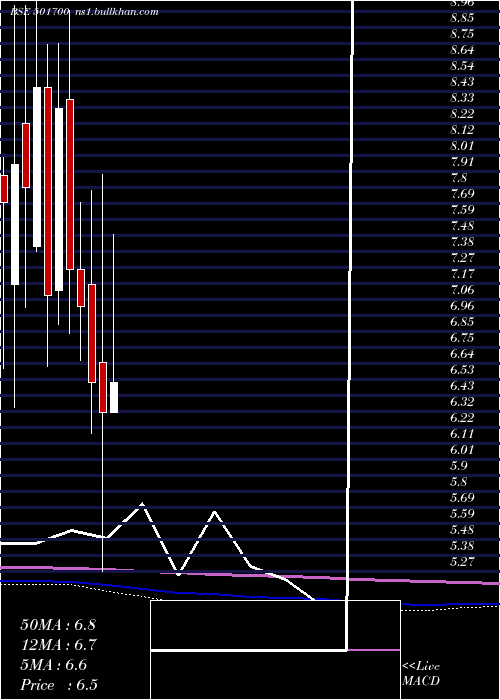Select the 7.17 price axis label
500x700 pixels.
pos(462,274)
